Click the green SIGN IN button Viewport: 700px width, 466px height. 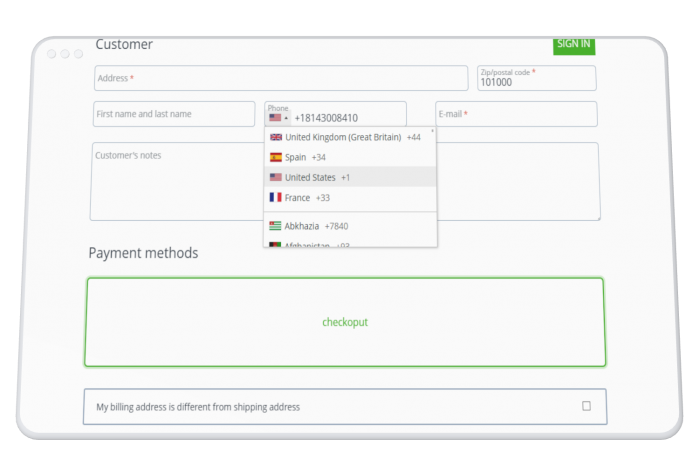(x=574, y=45)
